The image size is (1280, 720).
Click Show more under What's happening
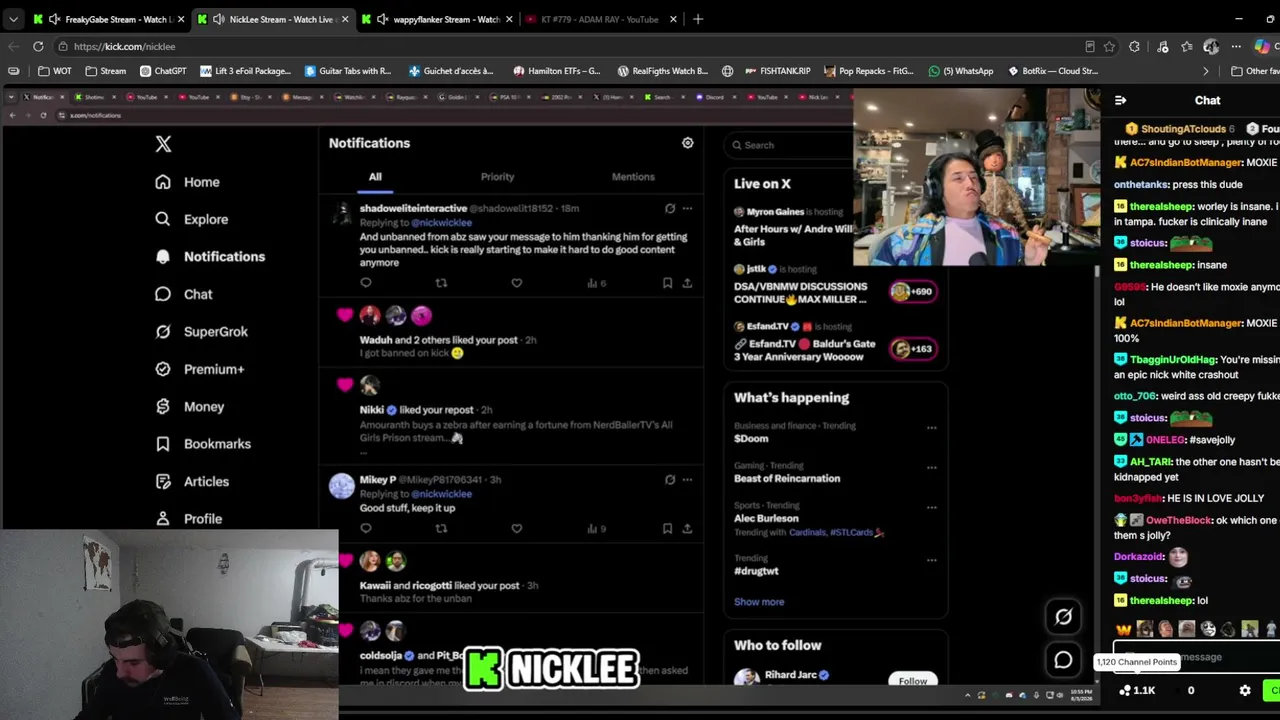759,602
